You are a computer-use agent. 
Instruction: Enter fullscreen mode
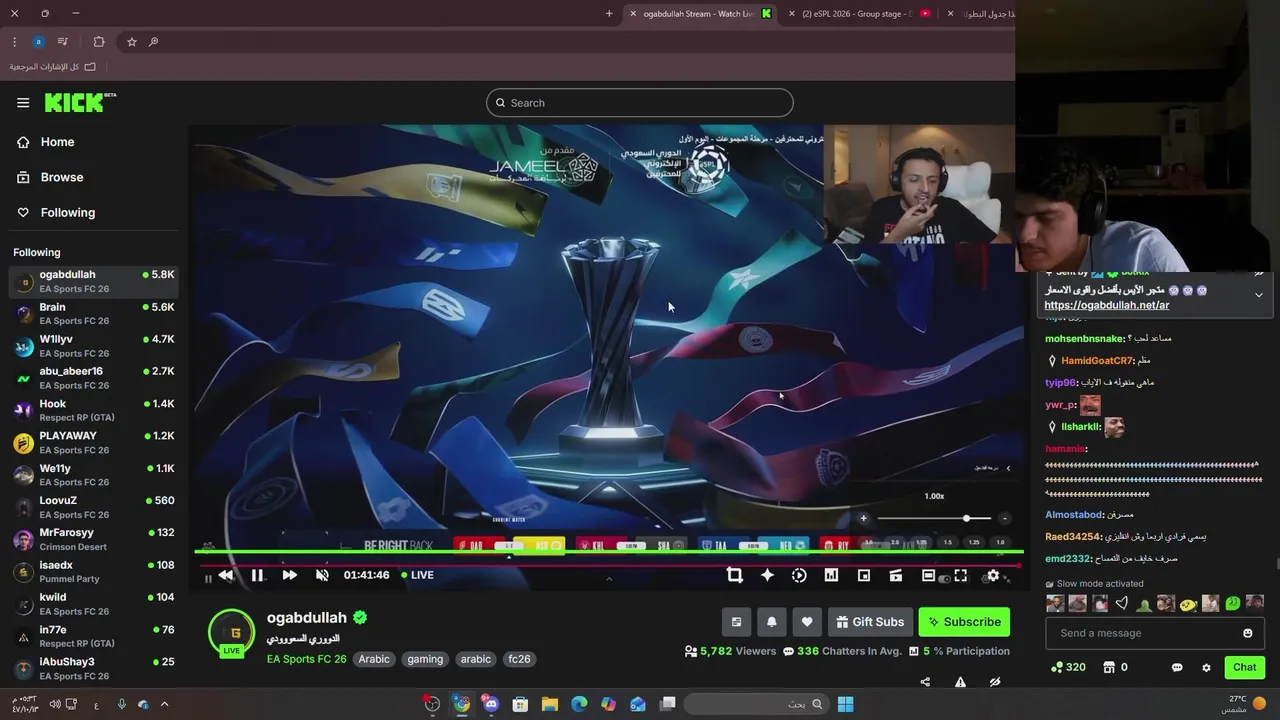[x=960, y=575]
